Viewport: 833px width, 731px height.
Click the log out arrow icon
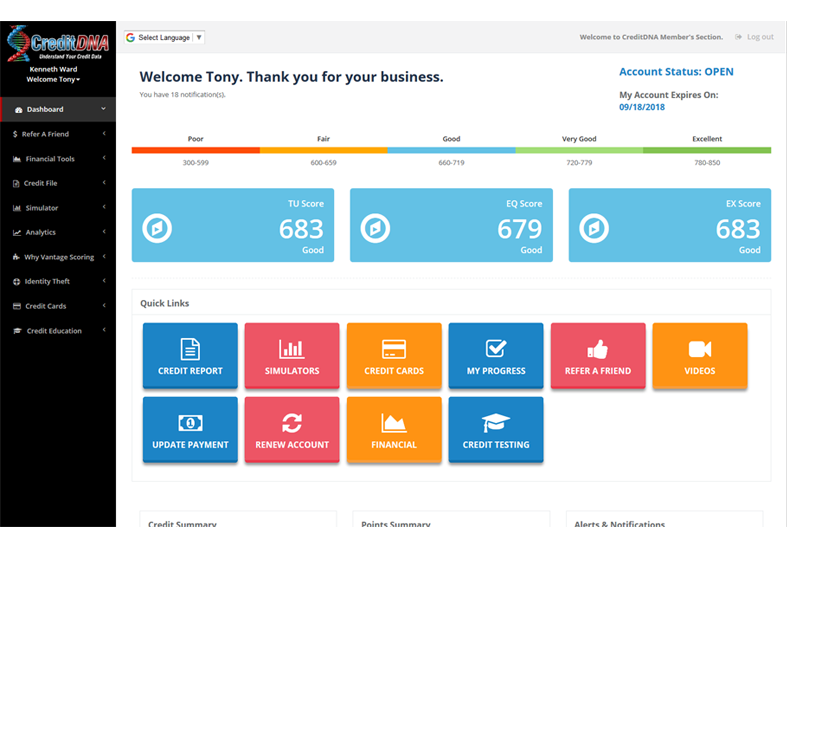pos(738,37)
